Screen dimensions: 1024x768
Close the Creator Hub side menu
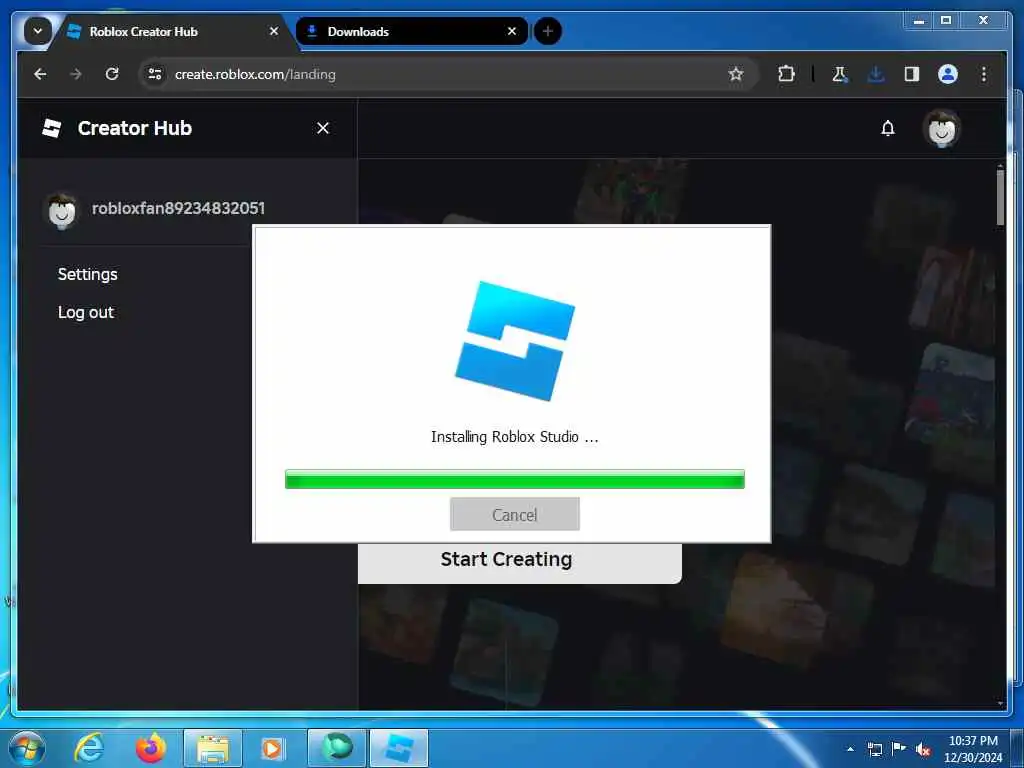(323, 128)
